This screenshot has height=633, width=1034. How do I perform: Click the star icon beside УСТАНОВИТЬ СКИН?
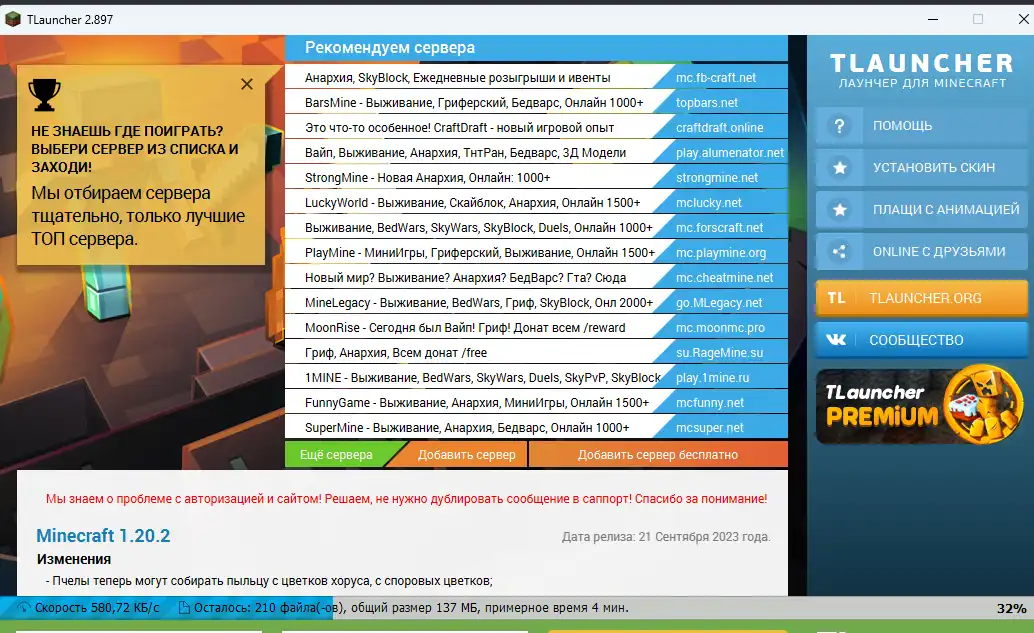839,167
